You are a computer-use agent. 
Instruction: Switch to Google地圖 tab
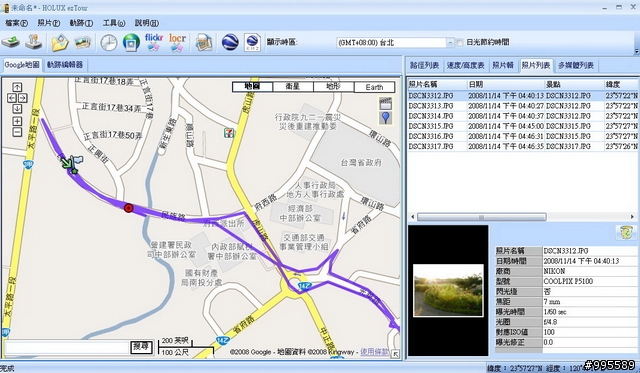click(22, 65)
